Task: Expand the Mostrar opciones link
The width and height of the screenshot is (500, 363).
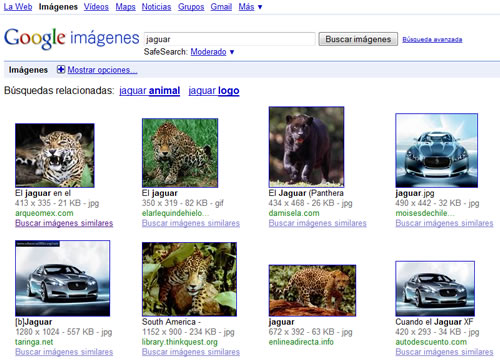Action: [x=102, y=70]
